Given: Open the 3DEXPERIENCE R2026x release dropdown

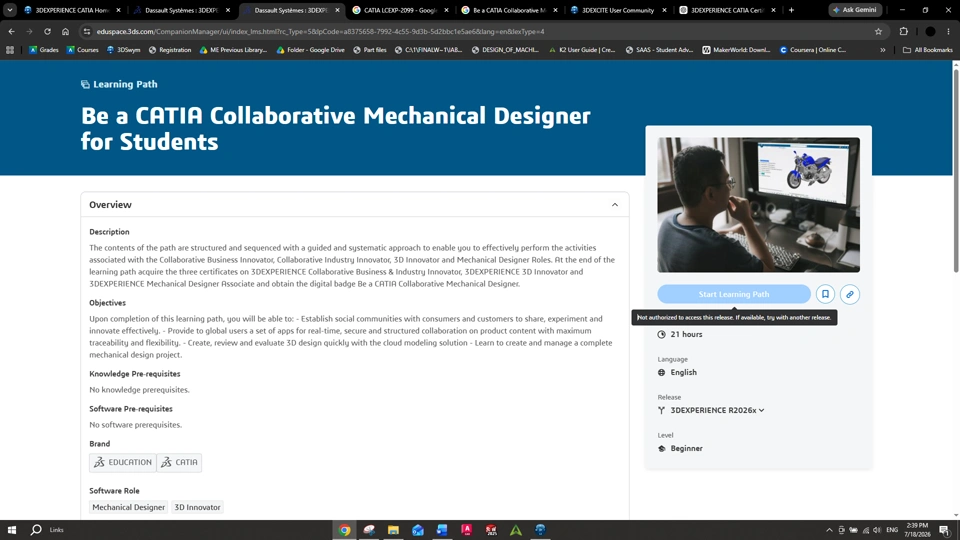Looking at the screenshot, I should [717, 410].
